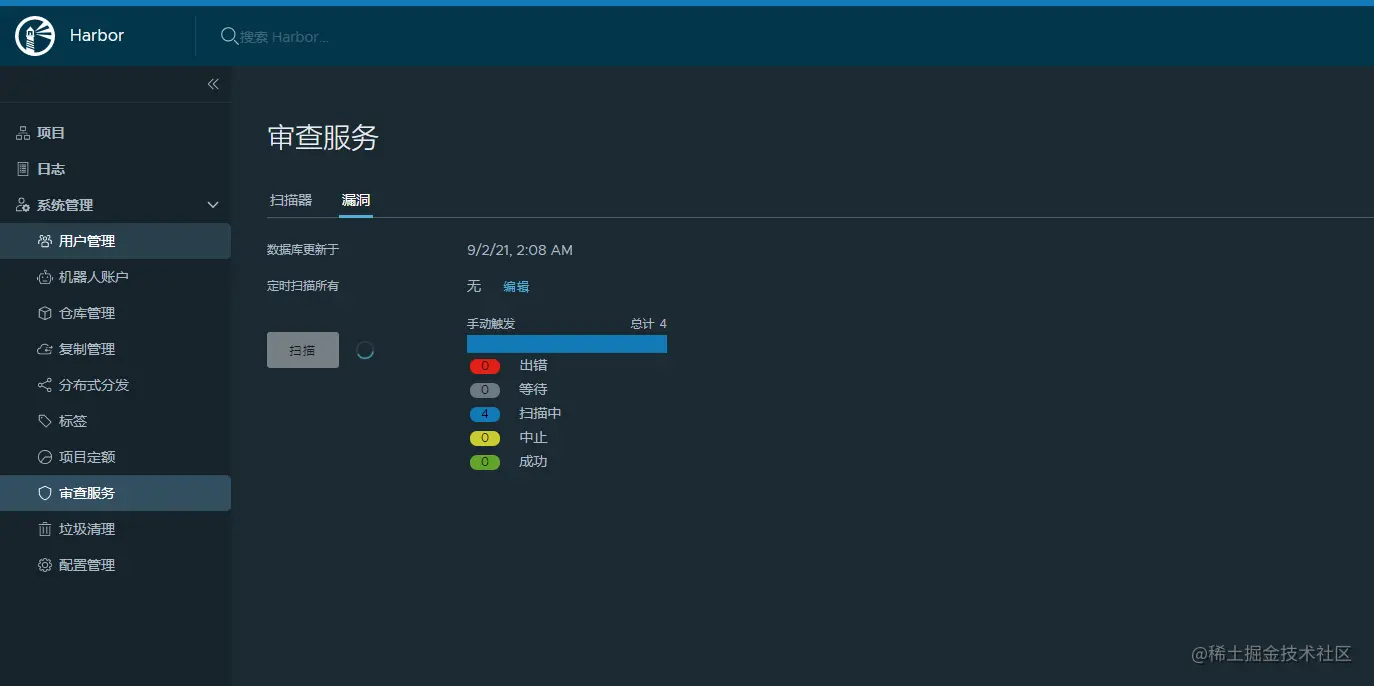1374x686 pixels.
Task: Click the 成功 status label
Action: [533, 461]
